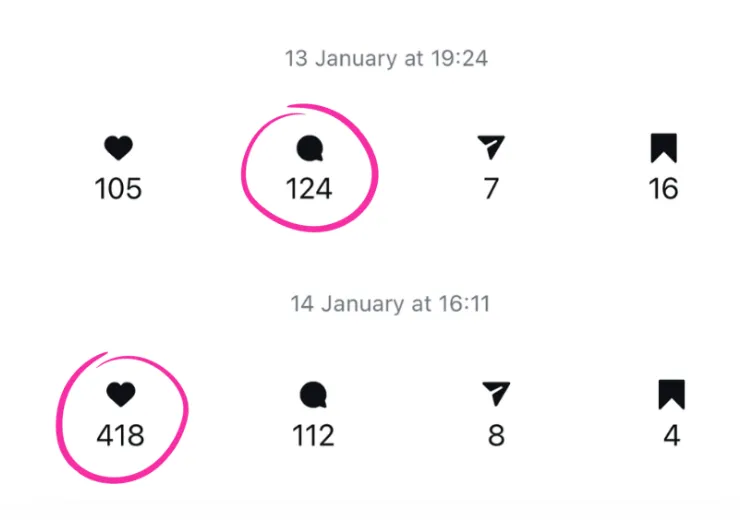Click the comment bubble icon above 112

pyautogui.click(x=312, y=396)
